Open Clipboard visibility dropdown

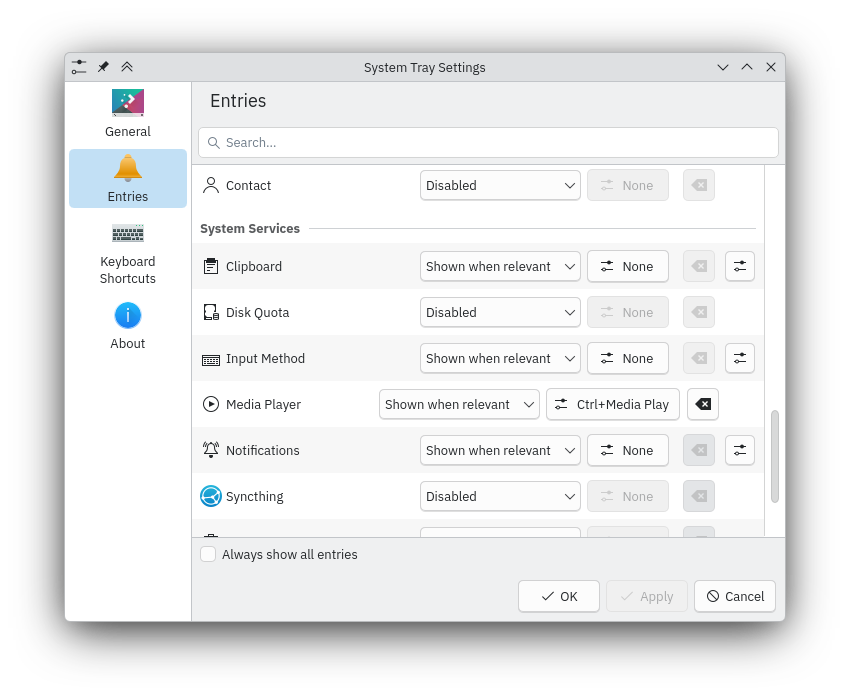[500, 266]
